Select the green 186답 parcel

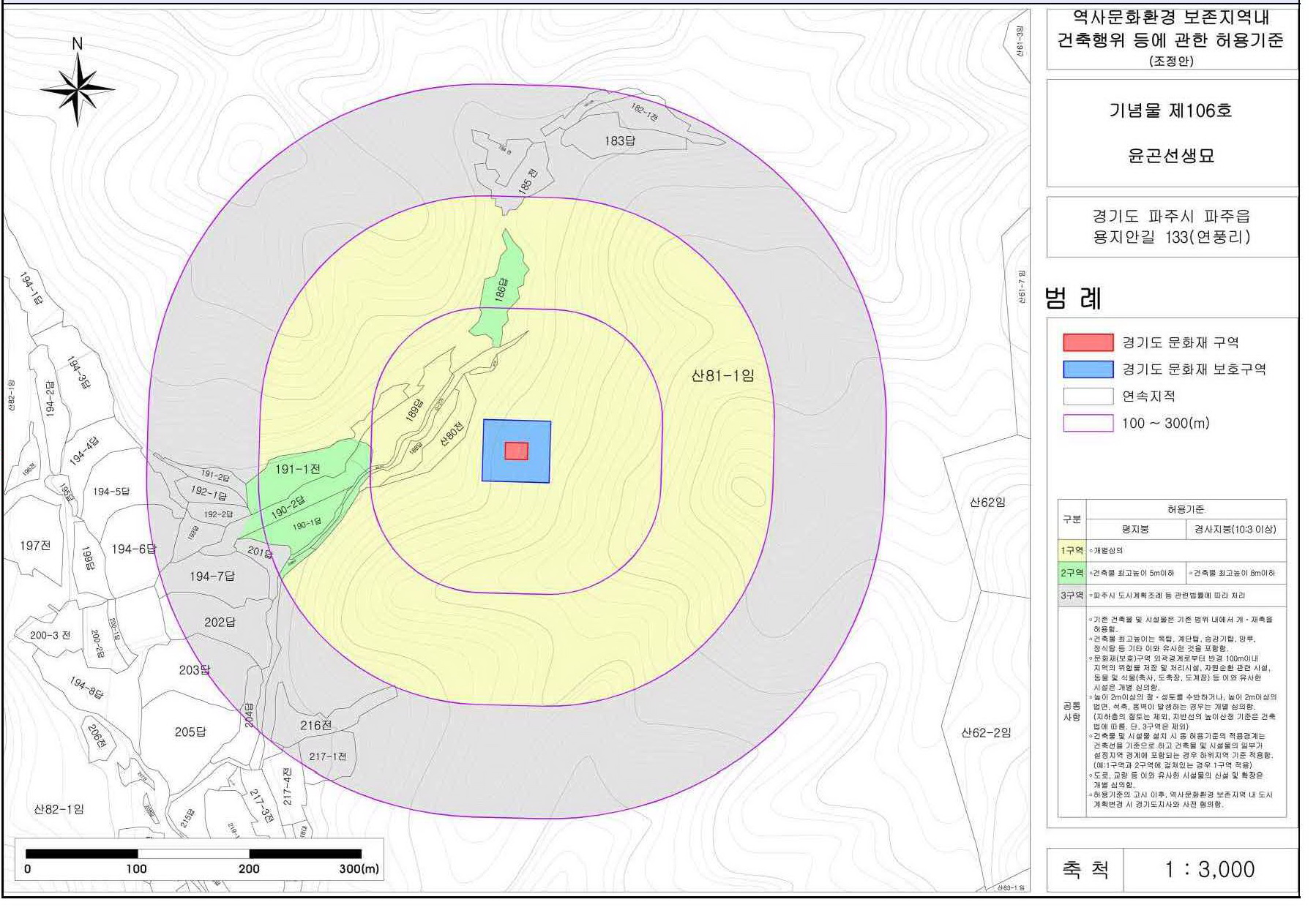tap(501, 290)
